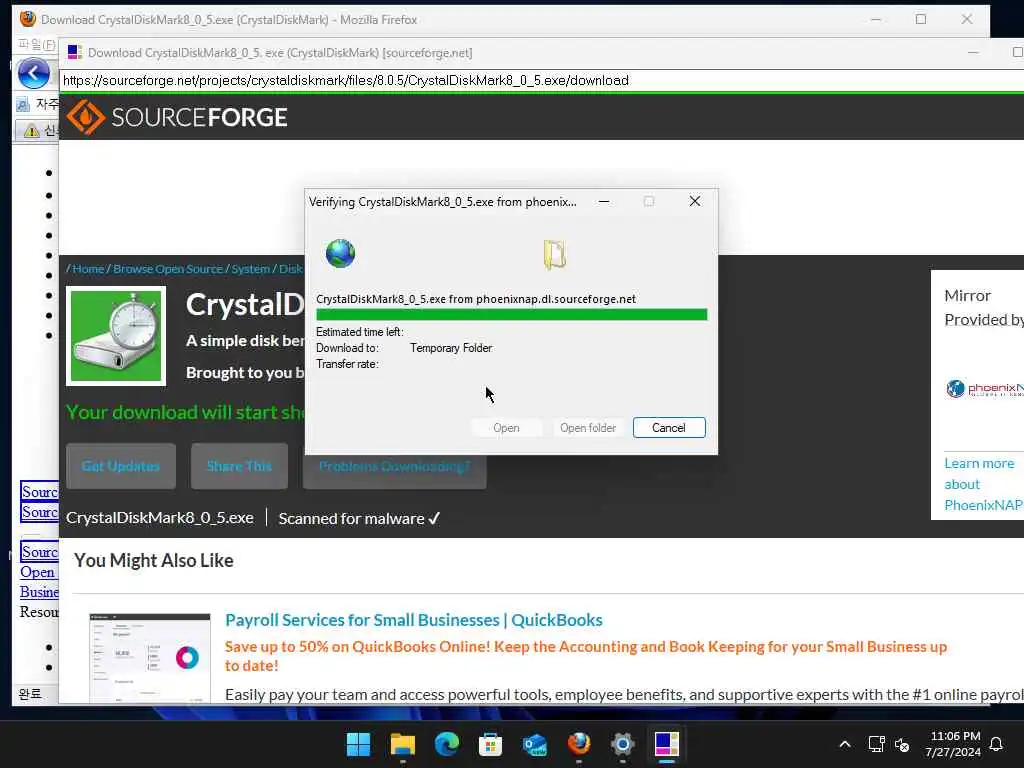Click the Get Updates button

click(x=121, y=466)
